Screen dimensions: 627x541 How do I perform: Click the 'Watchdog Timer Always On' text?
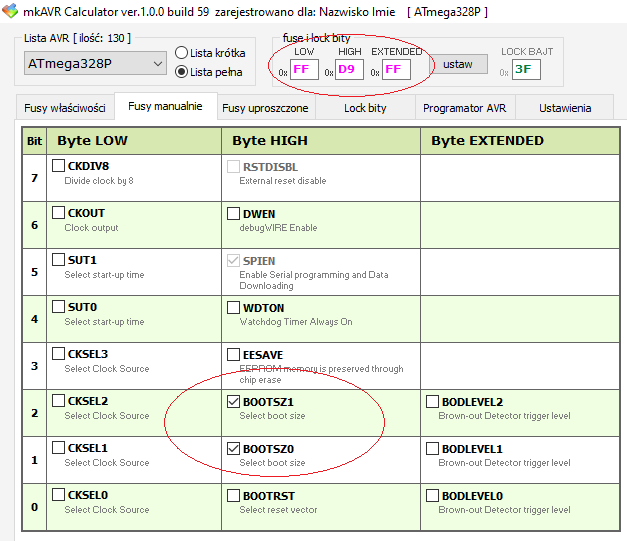point(296,322)
